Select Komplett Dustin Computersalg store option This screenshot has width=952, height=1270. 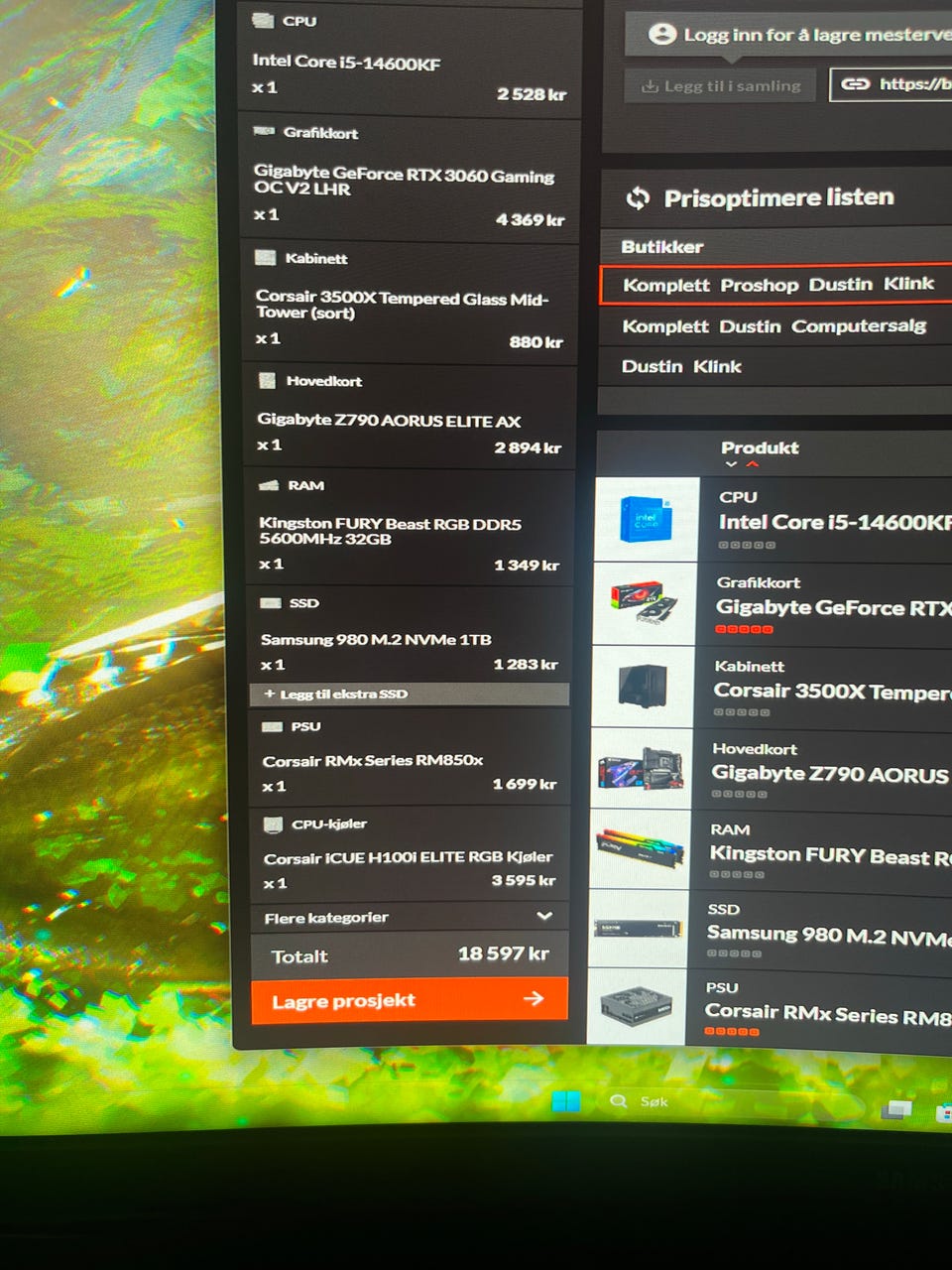pyautogui.click(x=774, y=326)
